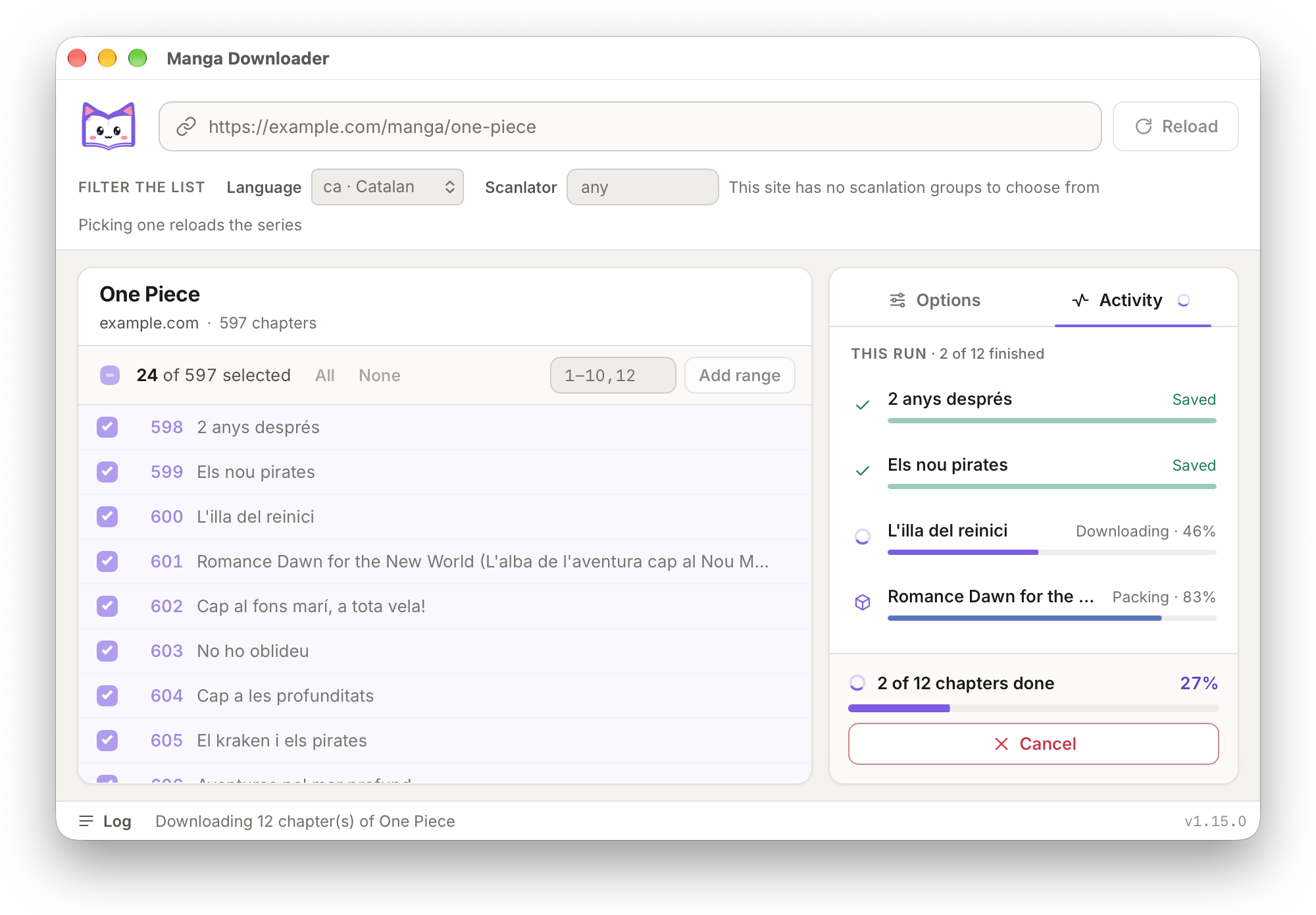This screenshot has height=915, width=1316.
Task: Click the checkmark icon beside Els nou pirates
Action: [862, 471]
